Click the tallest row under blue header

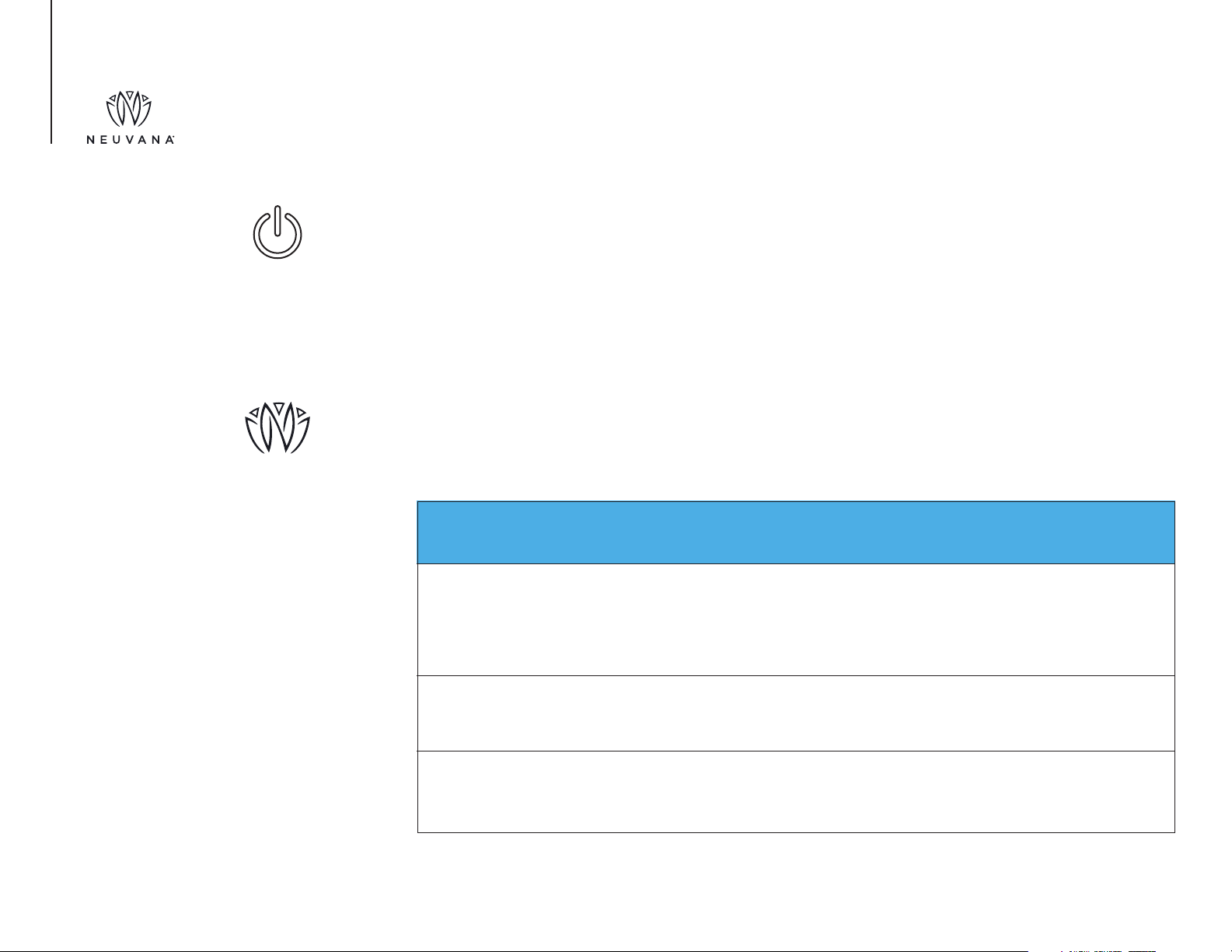coord(796,619)
